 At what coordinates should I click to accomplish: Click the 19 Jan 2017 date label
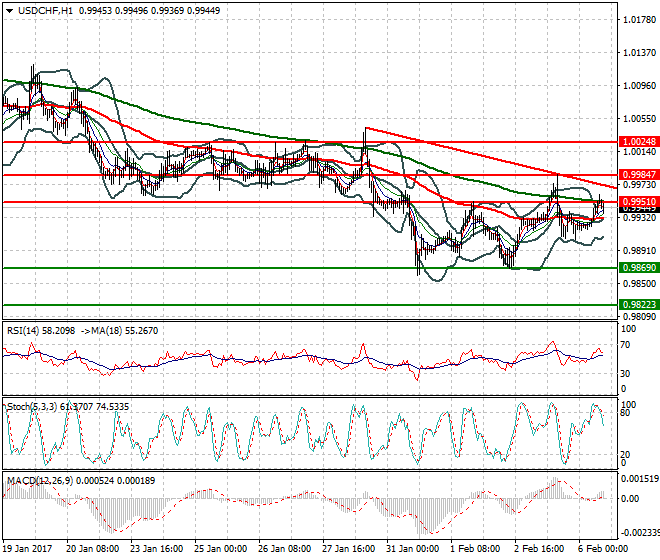pyautogui.click(x=27, y=549)
